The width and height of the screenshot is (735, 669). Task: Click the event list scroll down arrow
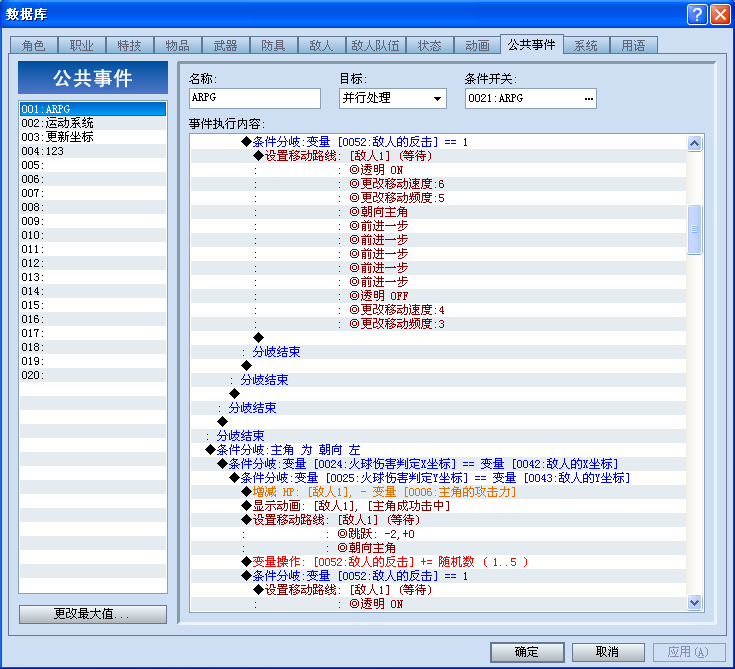pyautogui.click(x=694, y=602)
